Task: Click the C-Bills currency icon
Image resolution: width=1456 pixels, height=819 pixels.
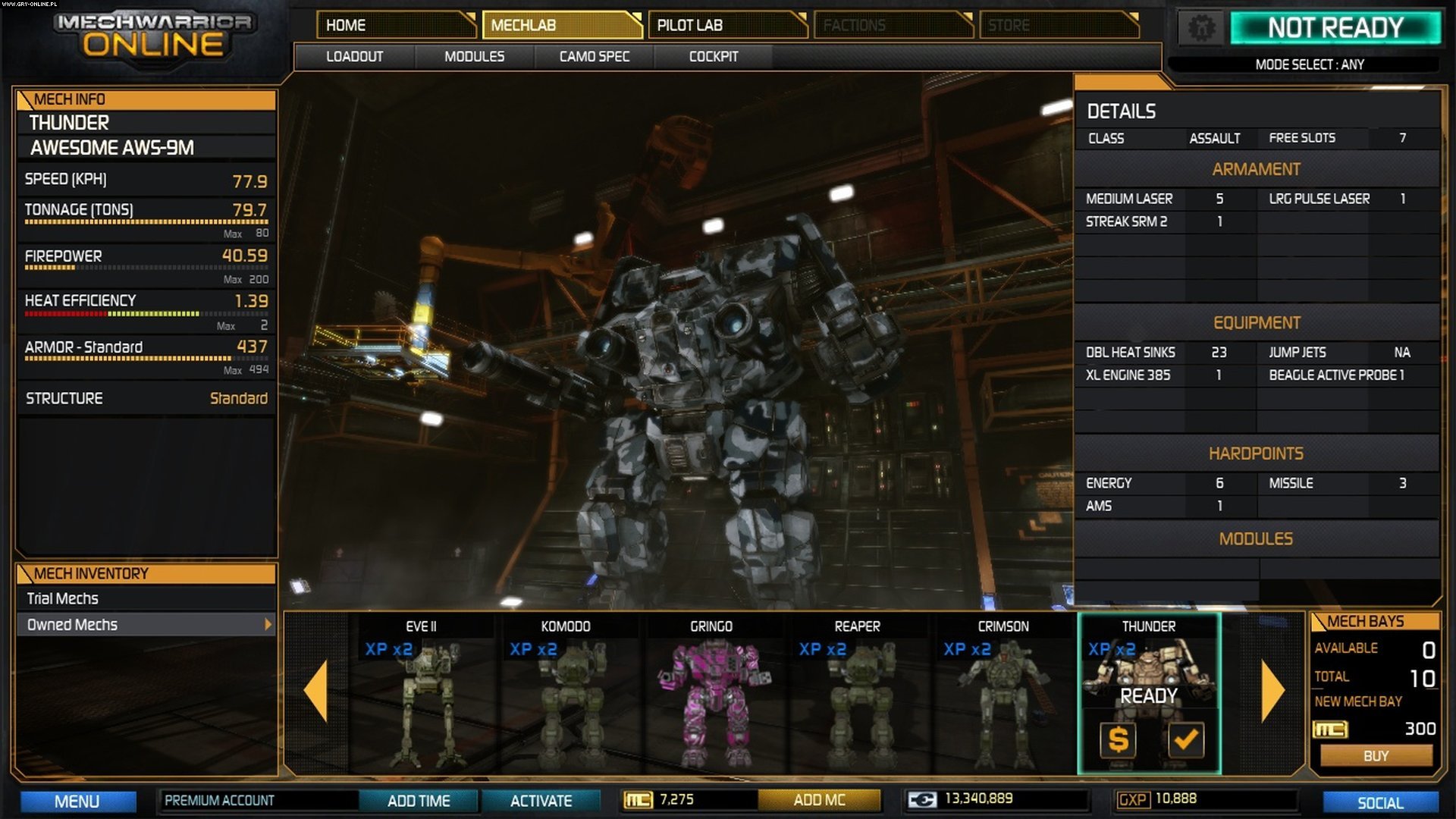Action: 922,799
